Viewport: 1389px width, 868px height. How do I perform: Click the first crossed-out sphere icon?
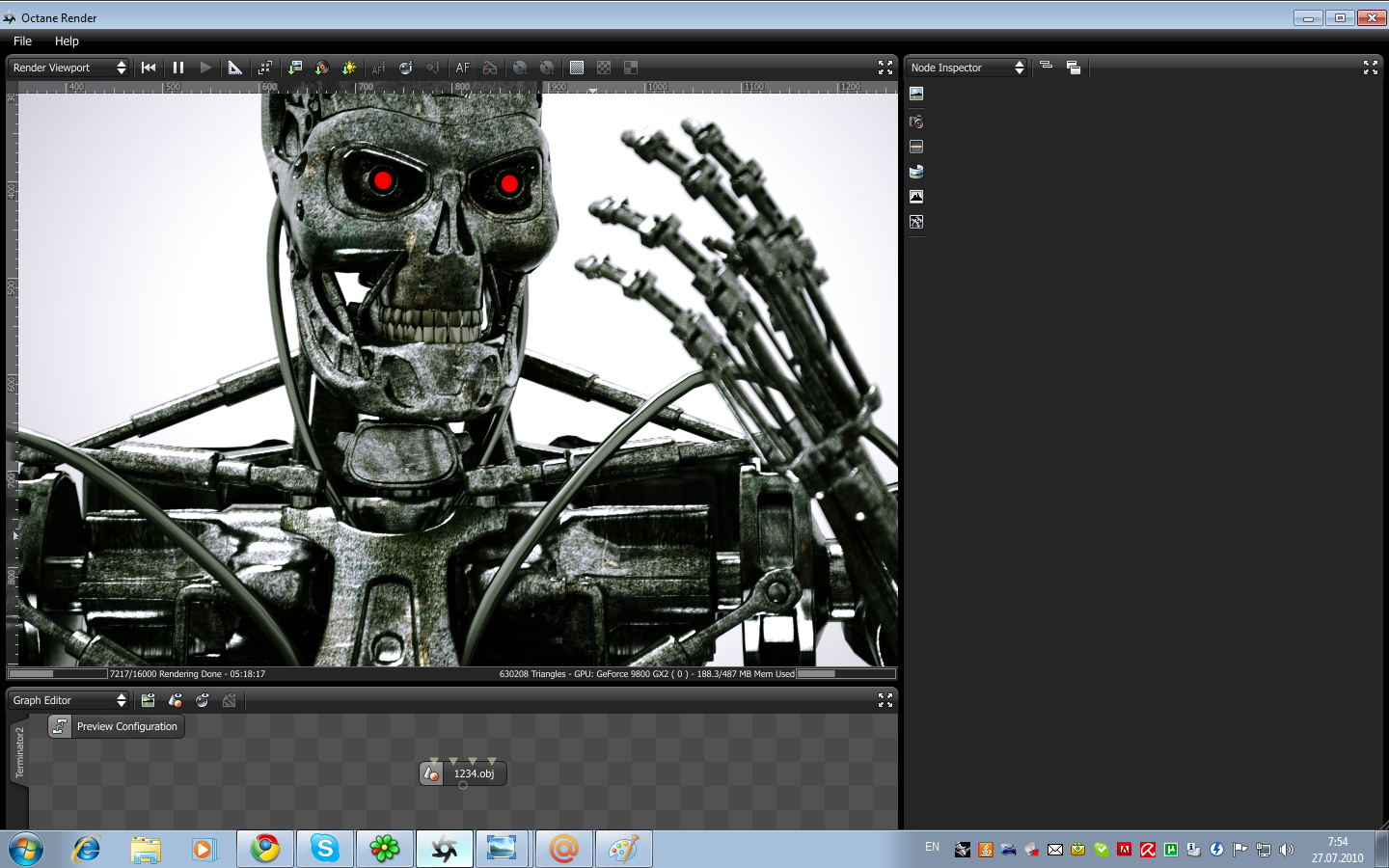tap(520, 68)
